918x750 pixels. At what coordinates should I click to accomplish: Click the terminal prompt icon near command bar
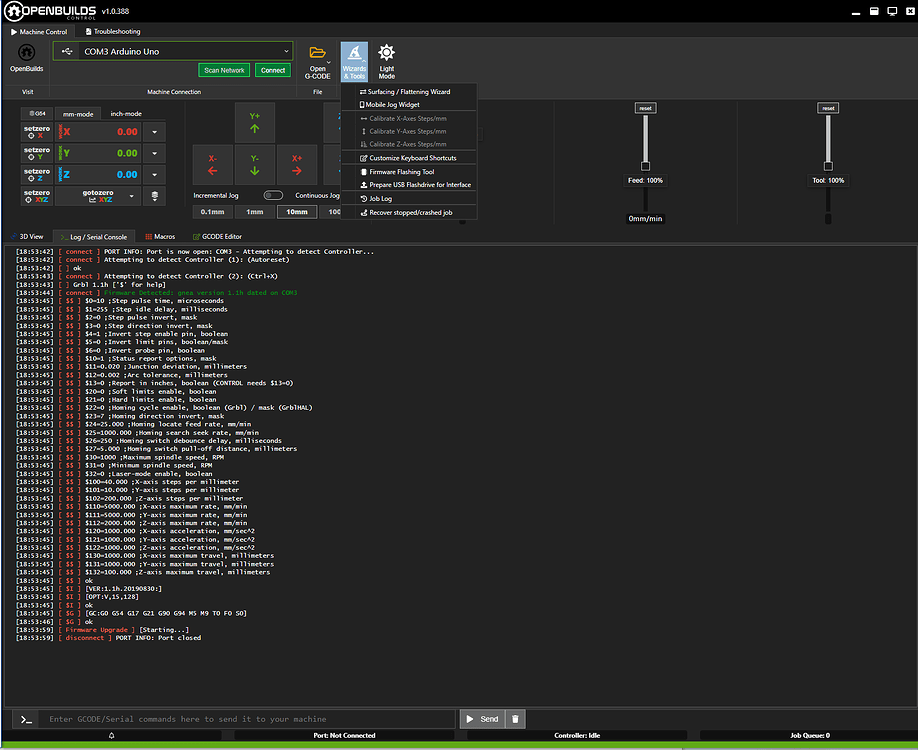coord(23,718)
